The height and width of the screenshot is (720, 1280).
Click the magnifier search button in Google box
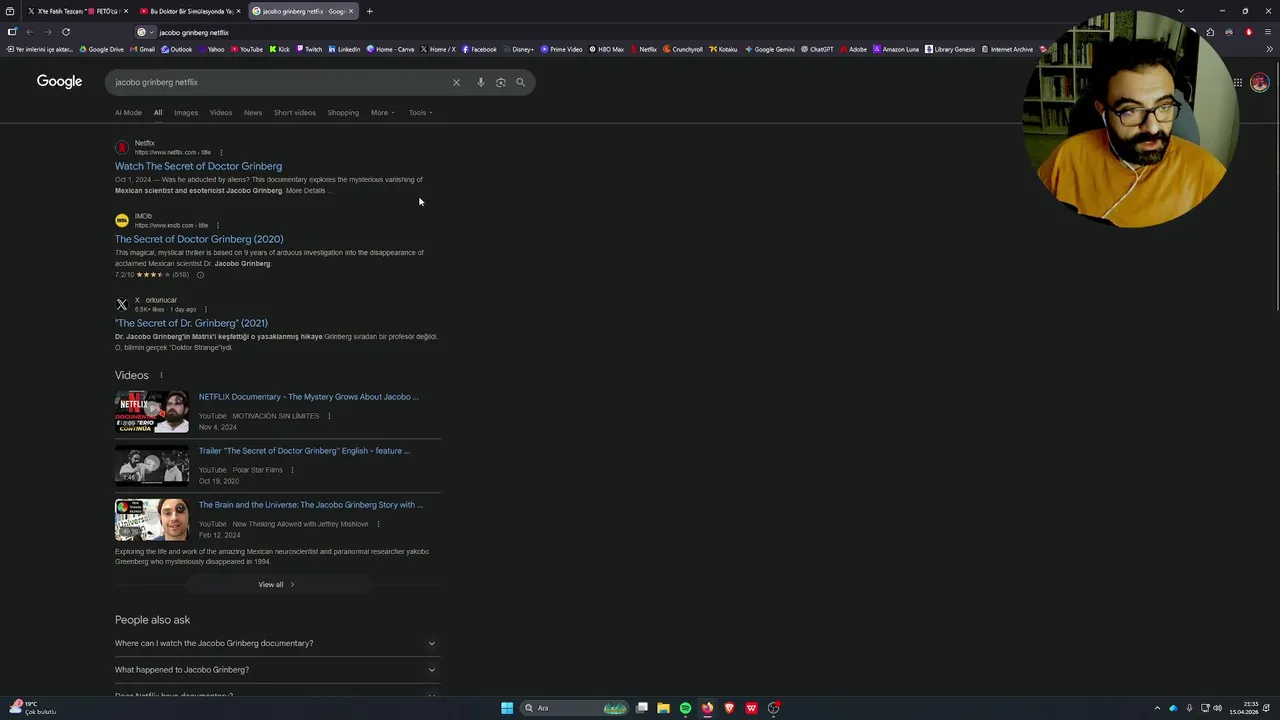click(520, 82)
